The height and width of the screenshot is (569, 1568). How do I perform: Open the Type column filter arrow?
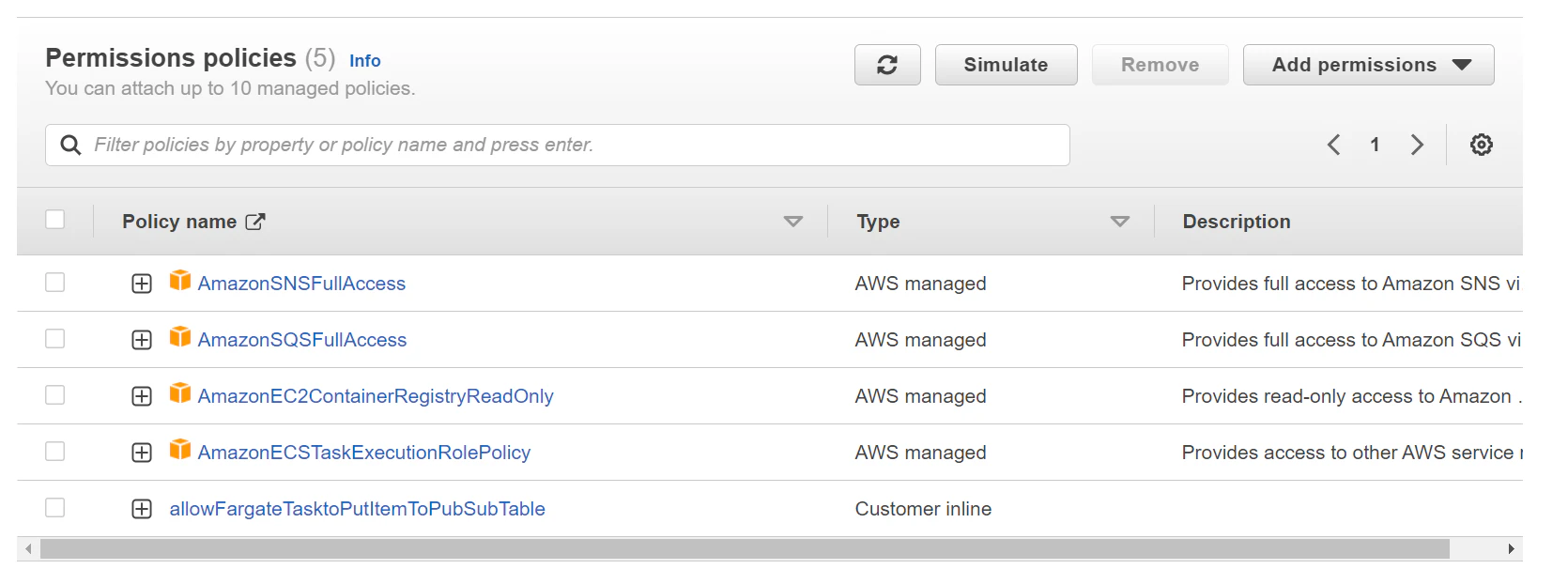[1120, 222]
